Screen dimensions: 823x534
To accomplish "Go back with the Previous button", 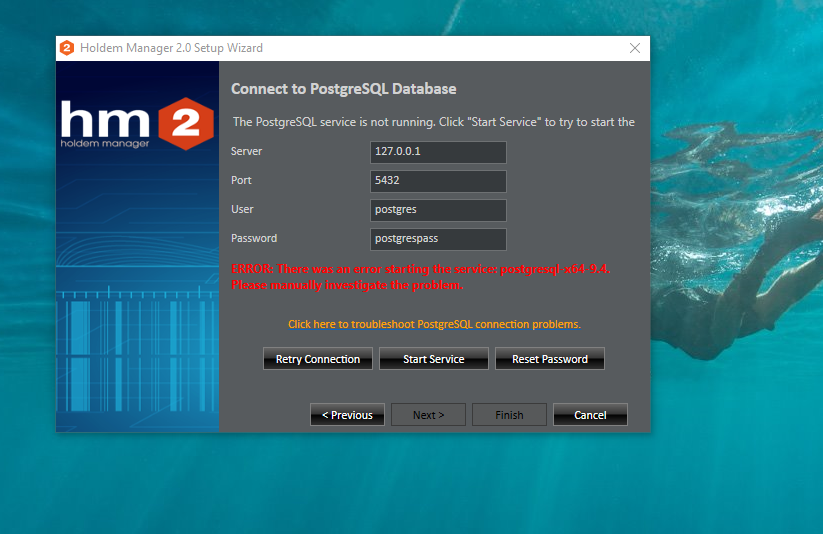I will click(x=347, y=414).
